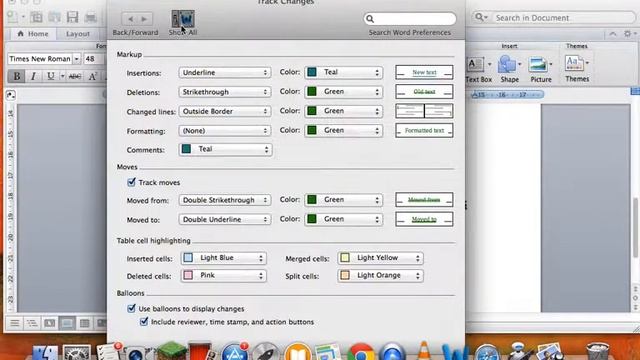Switch to Draft view icon at bottom
This screenshot has height=360, width=640.
[14, 324]
